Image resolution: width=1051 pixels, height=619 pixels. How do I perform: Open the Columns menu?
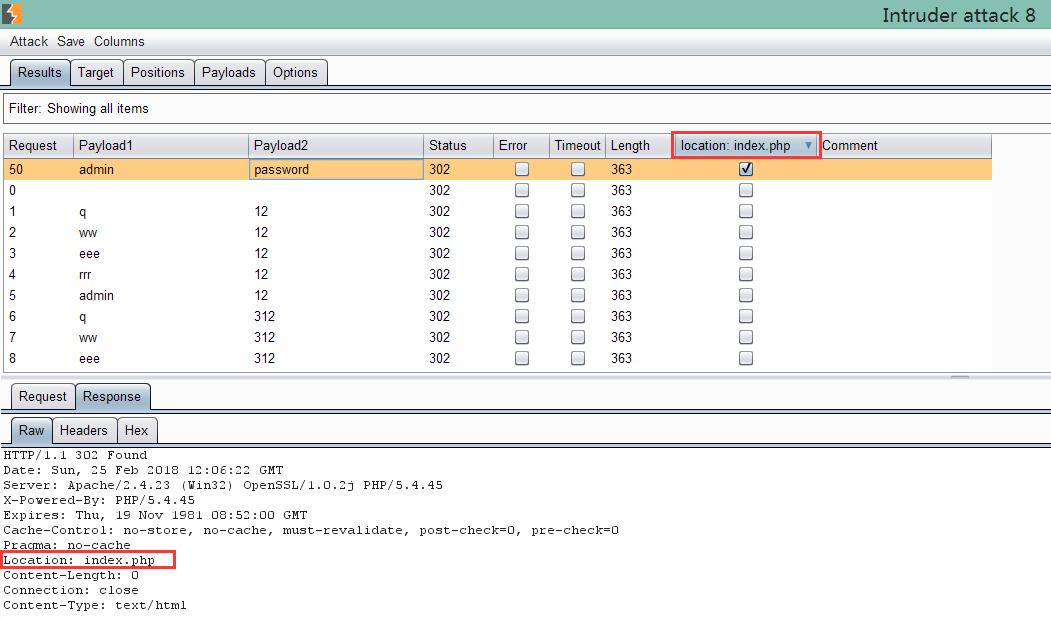point(119,41)
